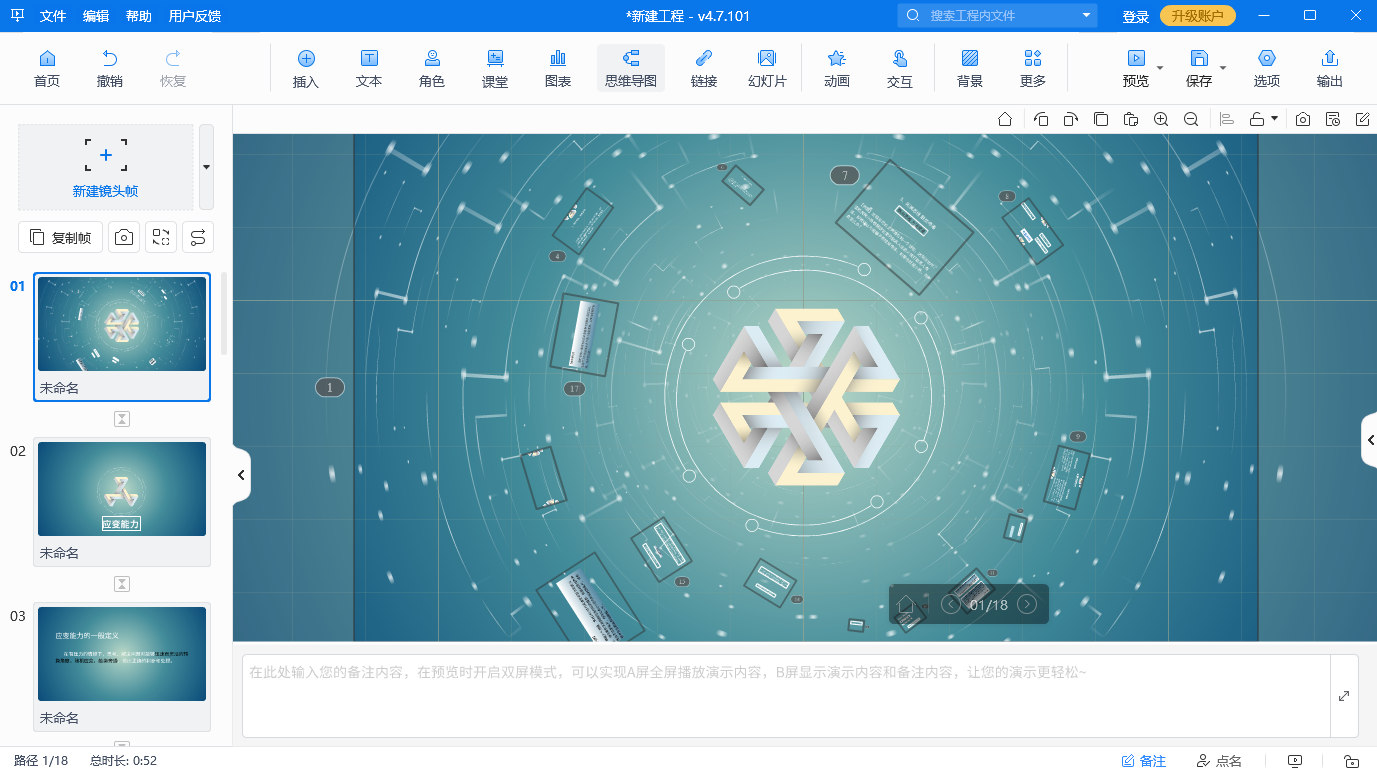Click the transition hourglass after frame 02
Image resolution: width=1377 pixels, height=772 pixels.
122,584
